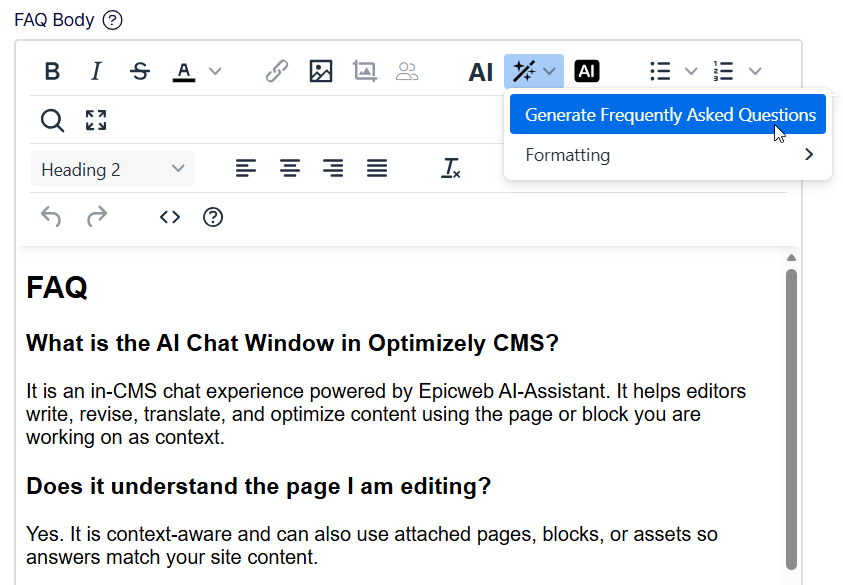Open editor help in the toolbar

(x=213, y=217)
